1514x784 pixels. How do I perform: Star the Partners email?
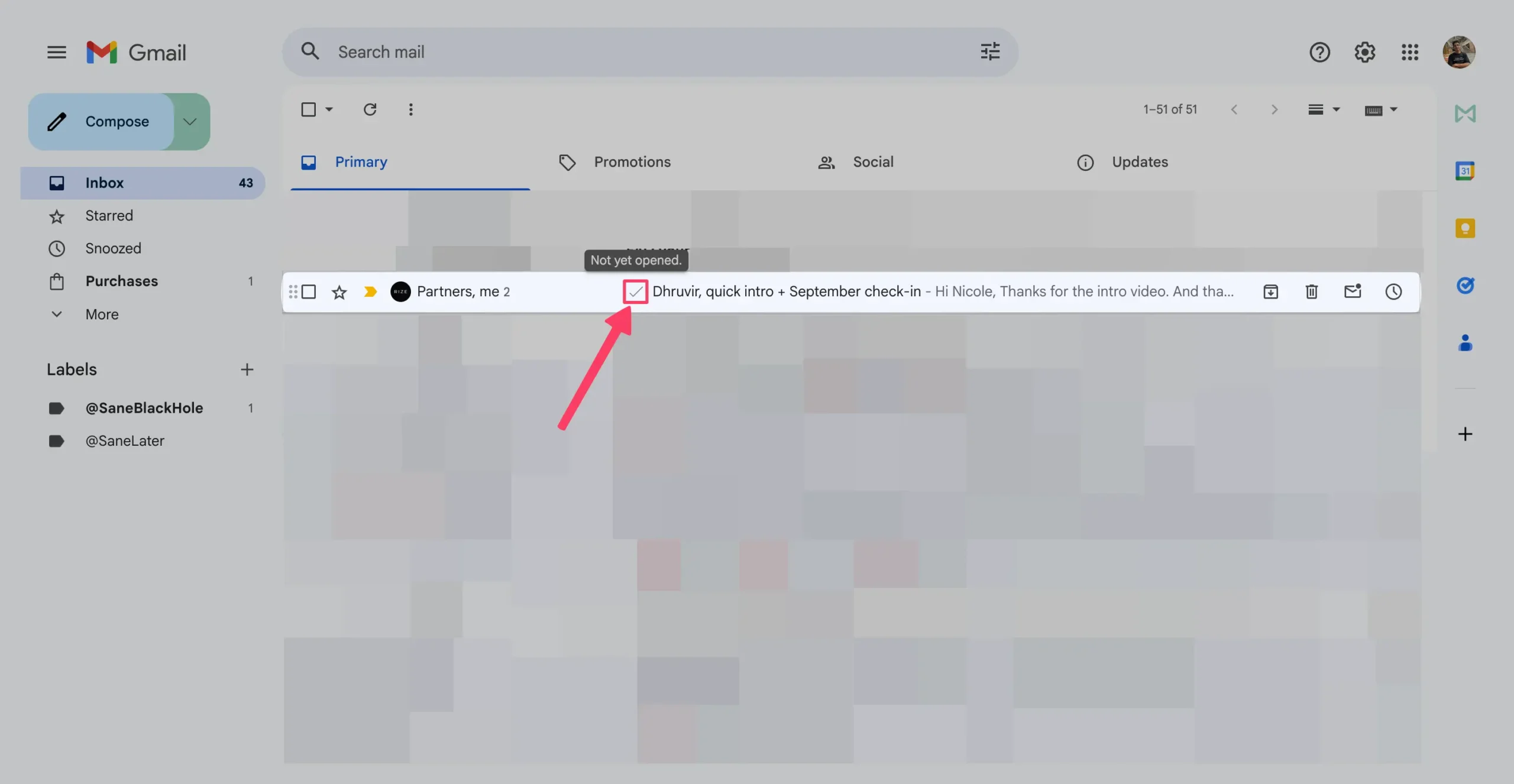339,292
